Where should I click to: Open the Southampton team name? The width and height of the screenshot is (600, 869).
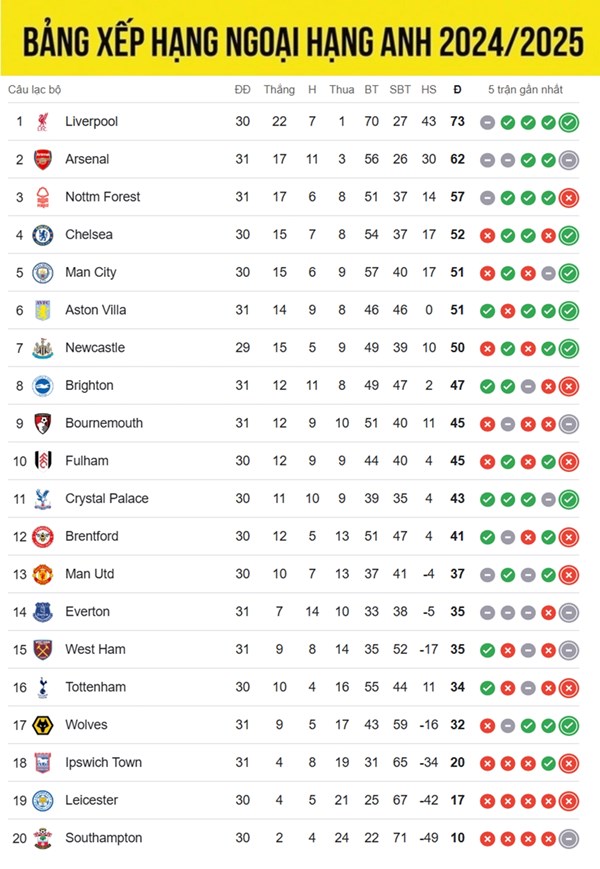[x=104, y=838]
